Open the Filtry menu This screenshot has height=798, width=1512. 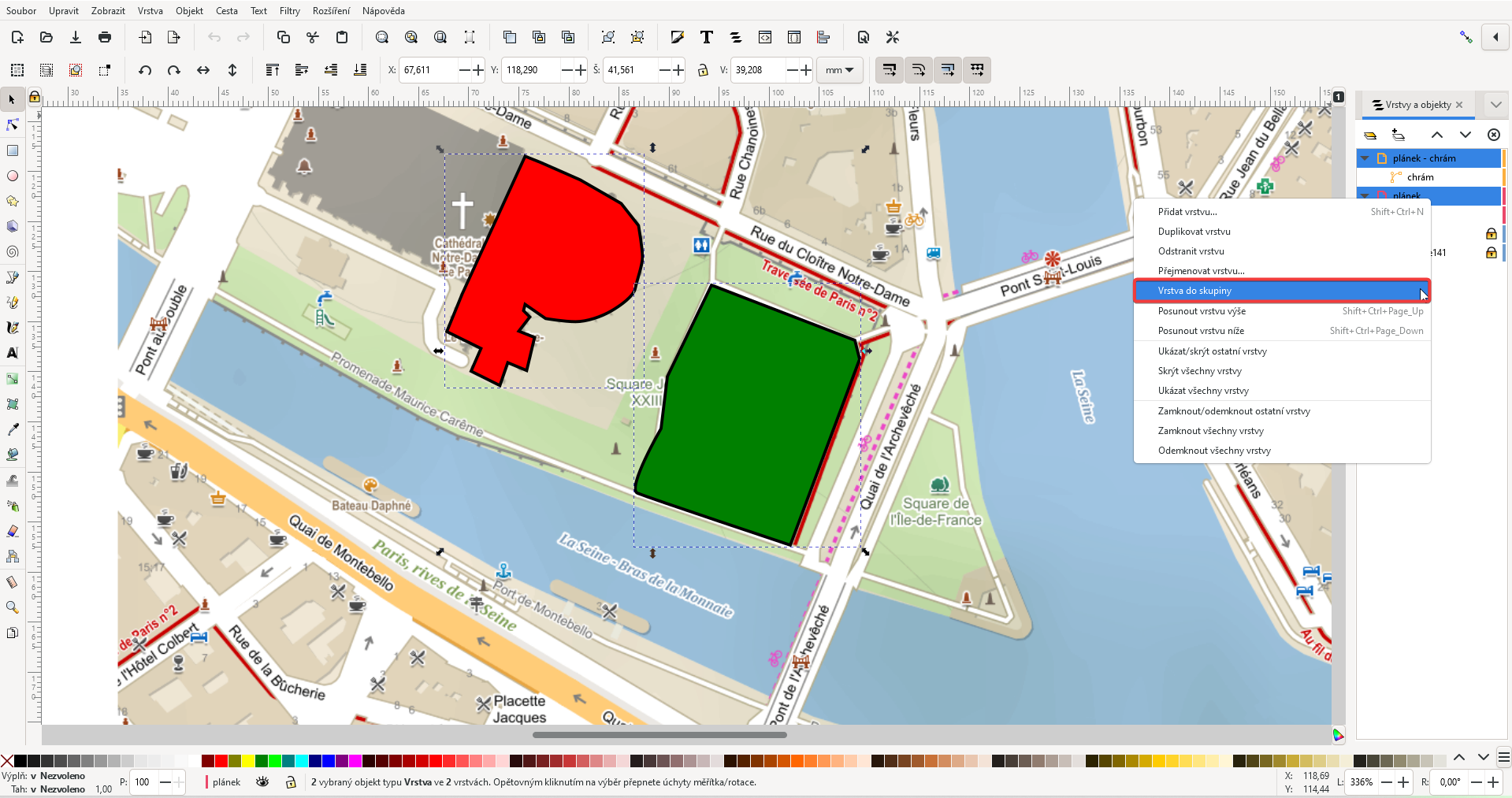tap(289, 11)
